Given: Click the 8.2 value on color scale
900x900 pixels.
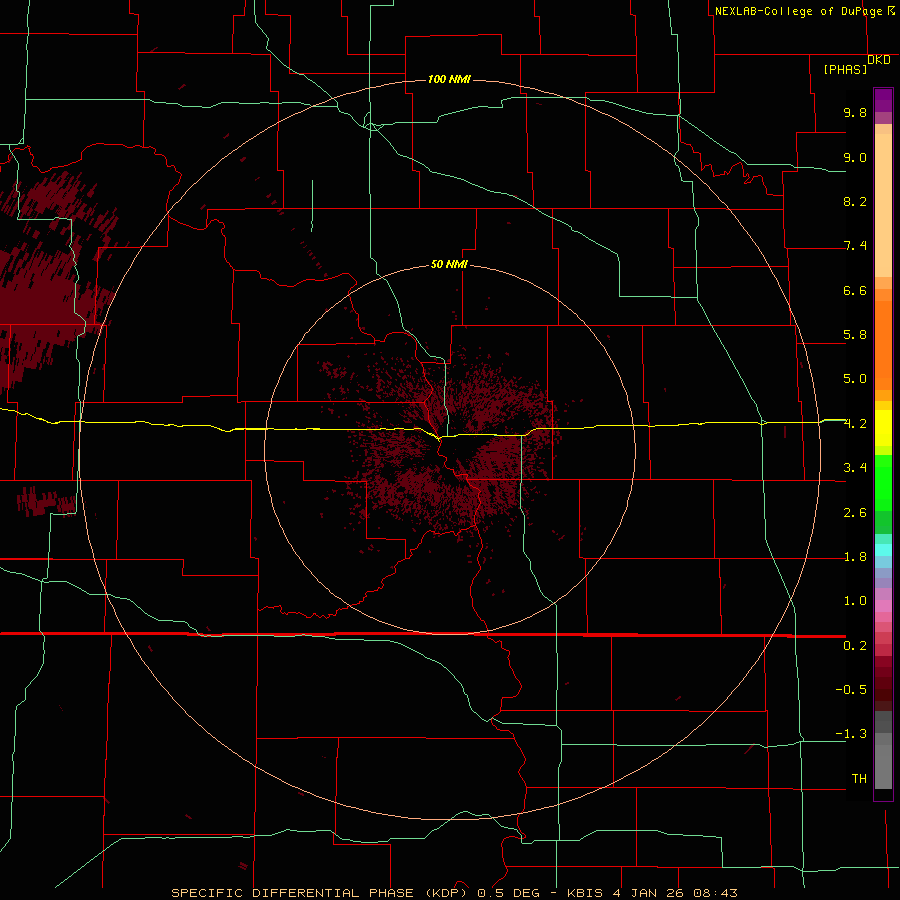Looking at the screenshot, I should pos(855,201).
